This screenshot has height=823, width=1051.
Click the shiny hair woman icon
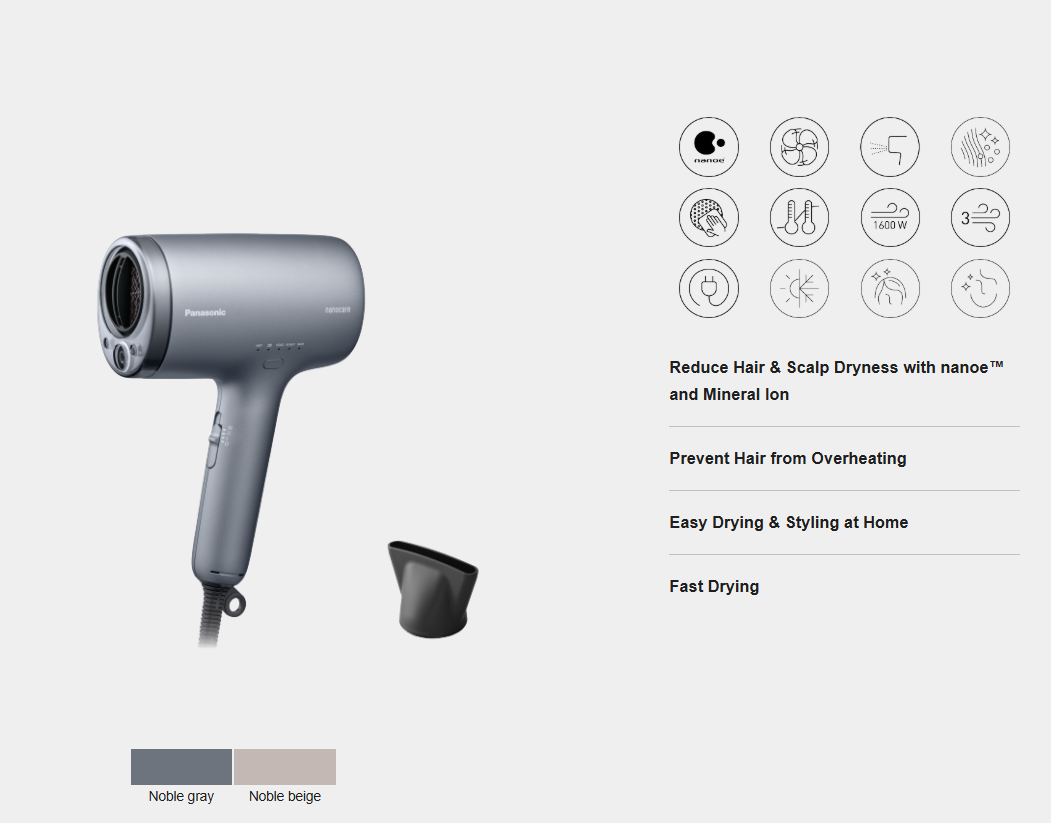(889, 288)
